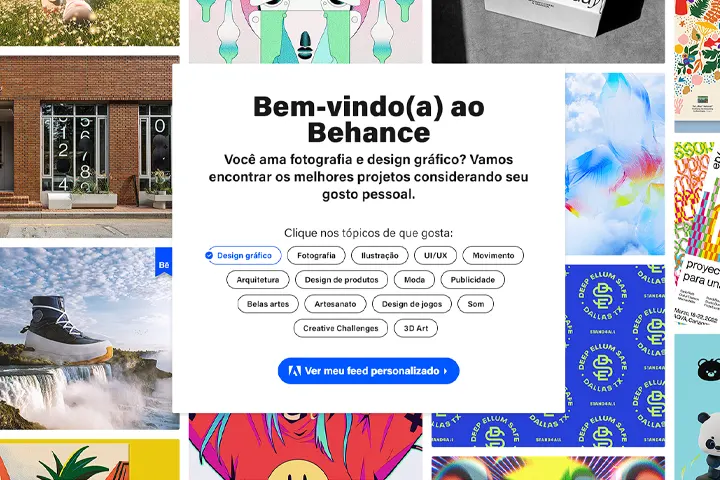Select the Movimento topic chip
The width and height of the screenshot is (720, 480).
coord(493,255)
